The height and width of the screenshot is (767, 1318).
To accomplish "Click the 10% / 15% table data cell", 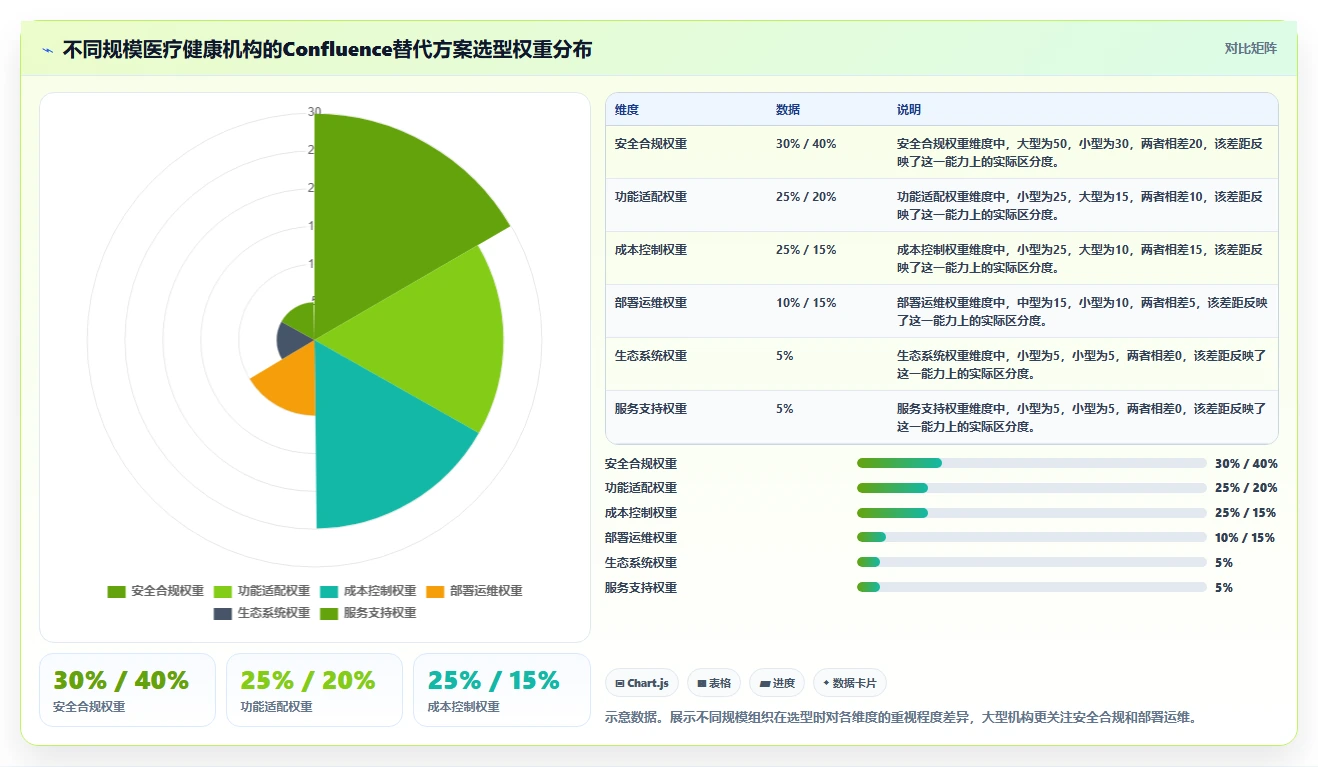I will [x=806, y=303].
